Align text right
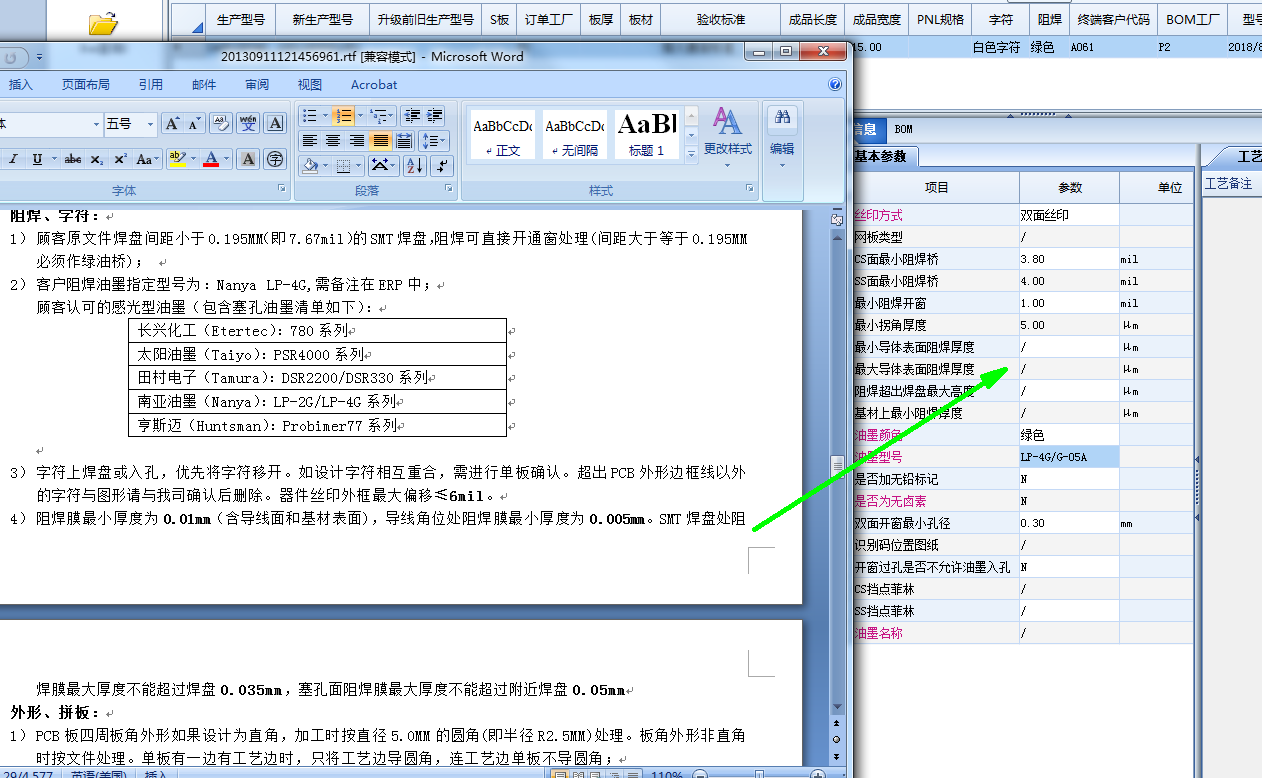 [x=357, y=141]
